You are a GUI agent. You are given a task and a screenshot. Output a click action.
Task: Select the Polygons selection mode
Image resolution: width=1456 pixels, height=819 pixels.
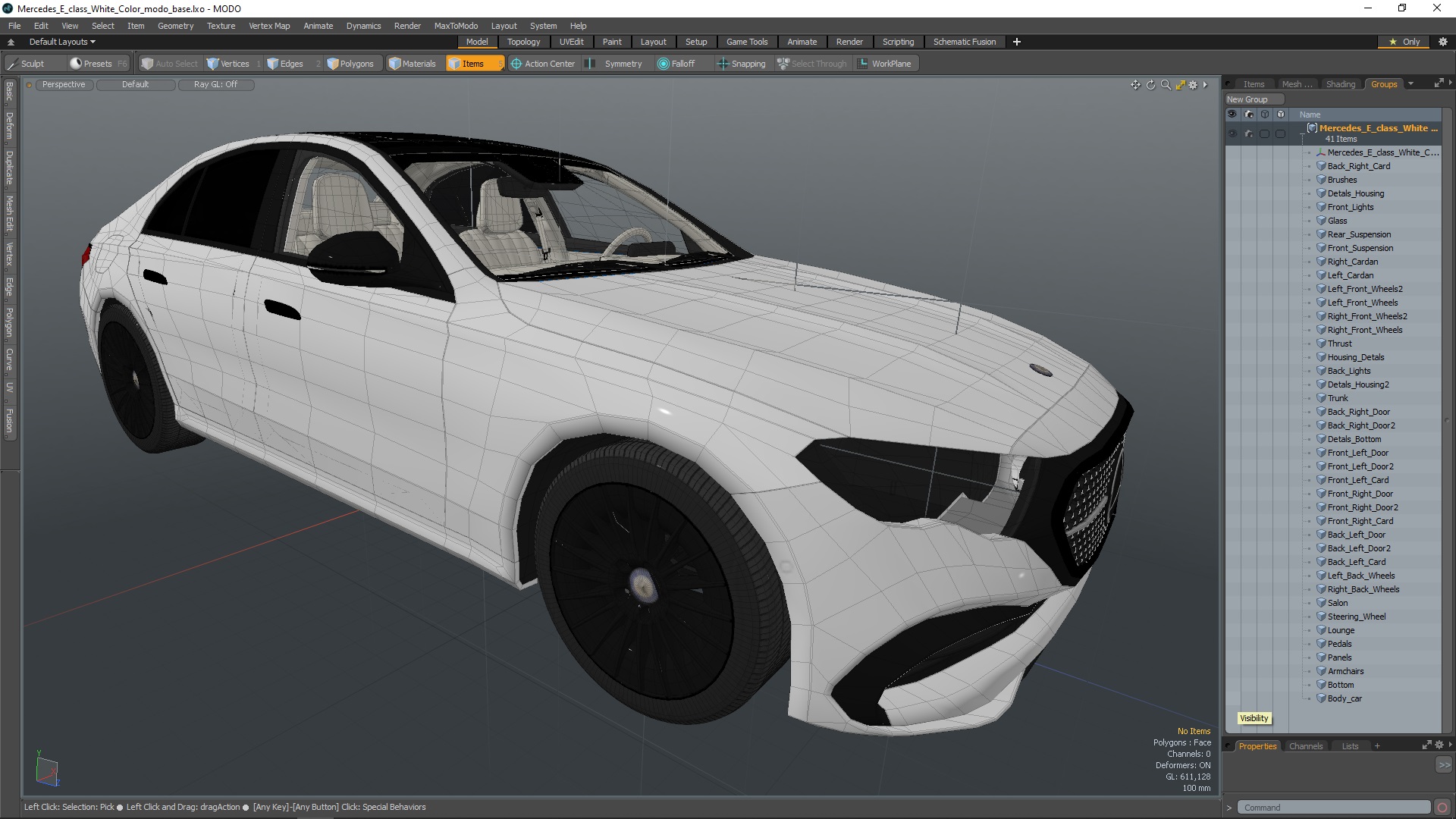(350, 64)
